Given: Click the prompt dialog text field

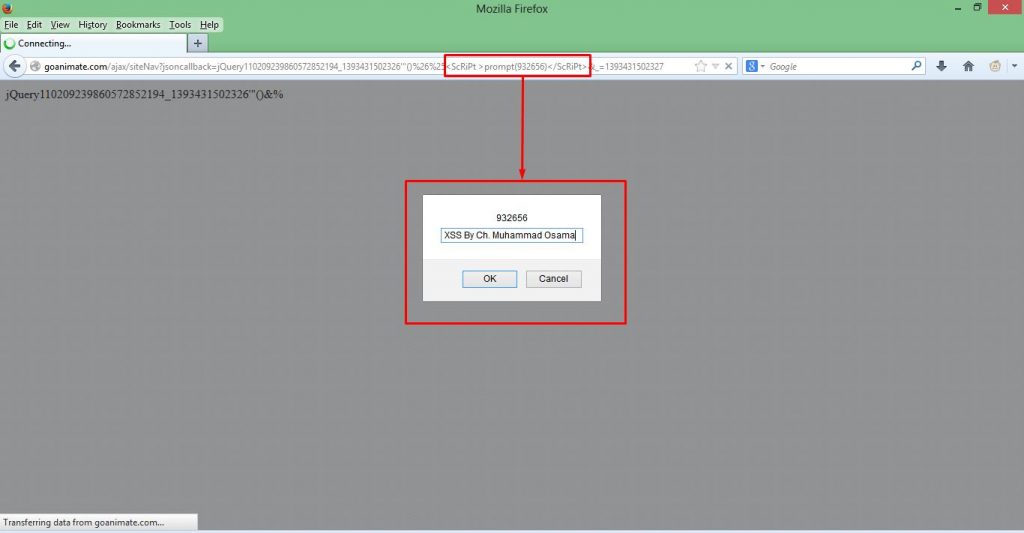Looking at the screenshot, I should [x=511, y=235].
